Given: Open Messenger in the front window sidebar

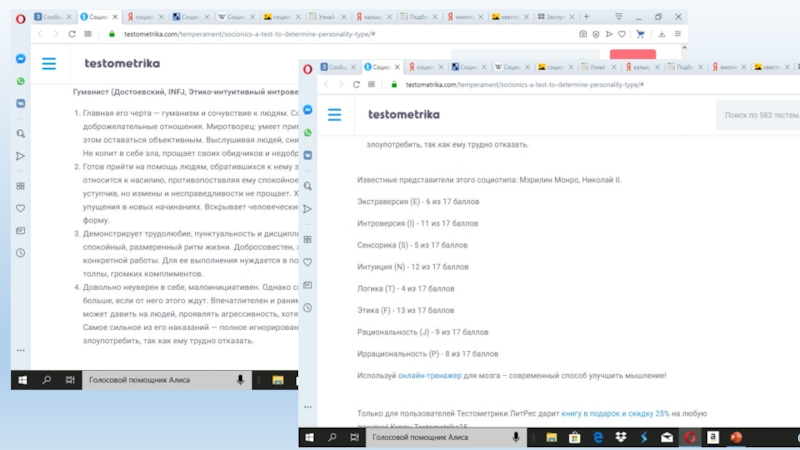Looking at the screenshot, I should pos(308,110).
